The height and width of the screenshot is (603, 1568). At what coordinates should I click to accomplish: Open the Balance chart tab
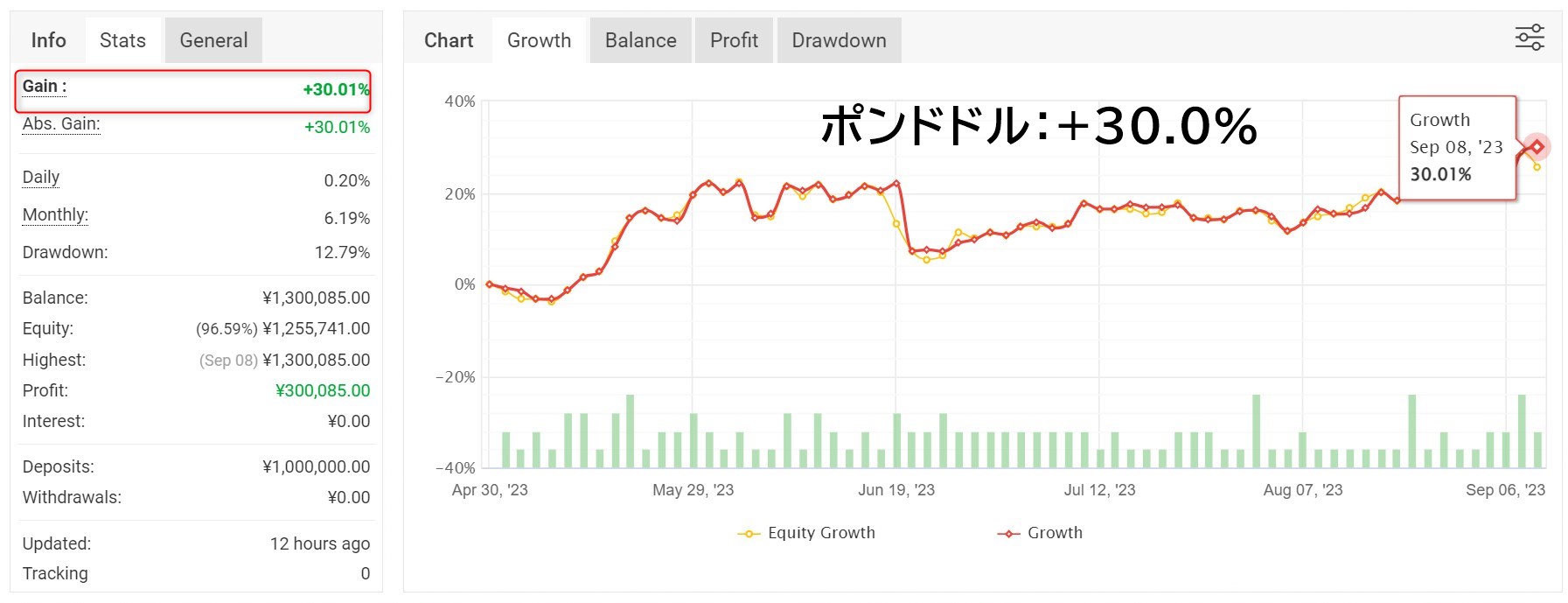click(x=641, y=40)
